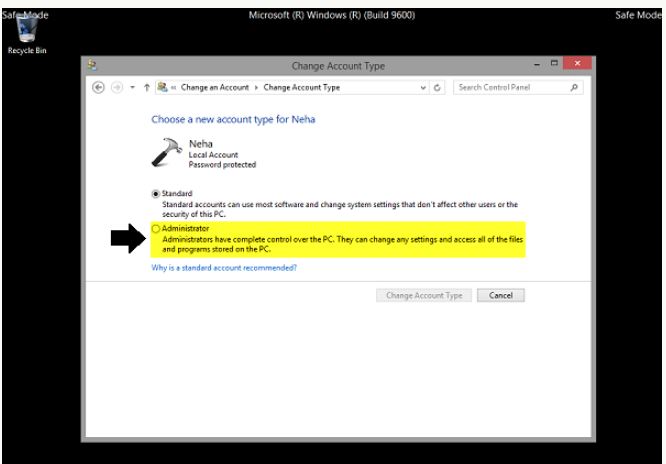Open the Recycle Bin desktop icon
This screenshot has width=666, height=464.
(x=27, y=34)
